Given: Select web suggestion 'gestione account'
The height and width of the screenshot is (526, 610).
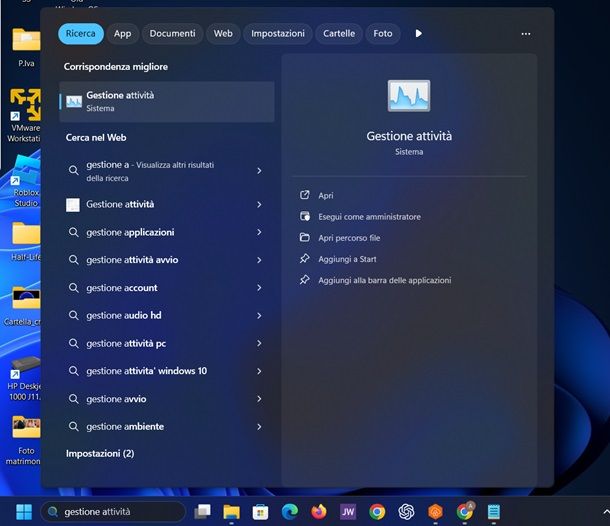Looking at the screenshot, I should pos(167,288).
